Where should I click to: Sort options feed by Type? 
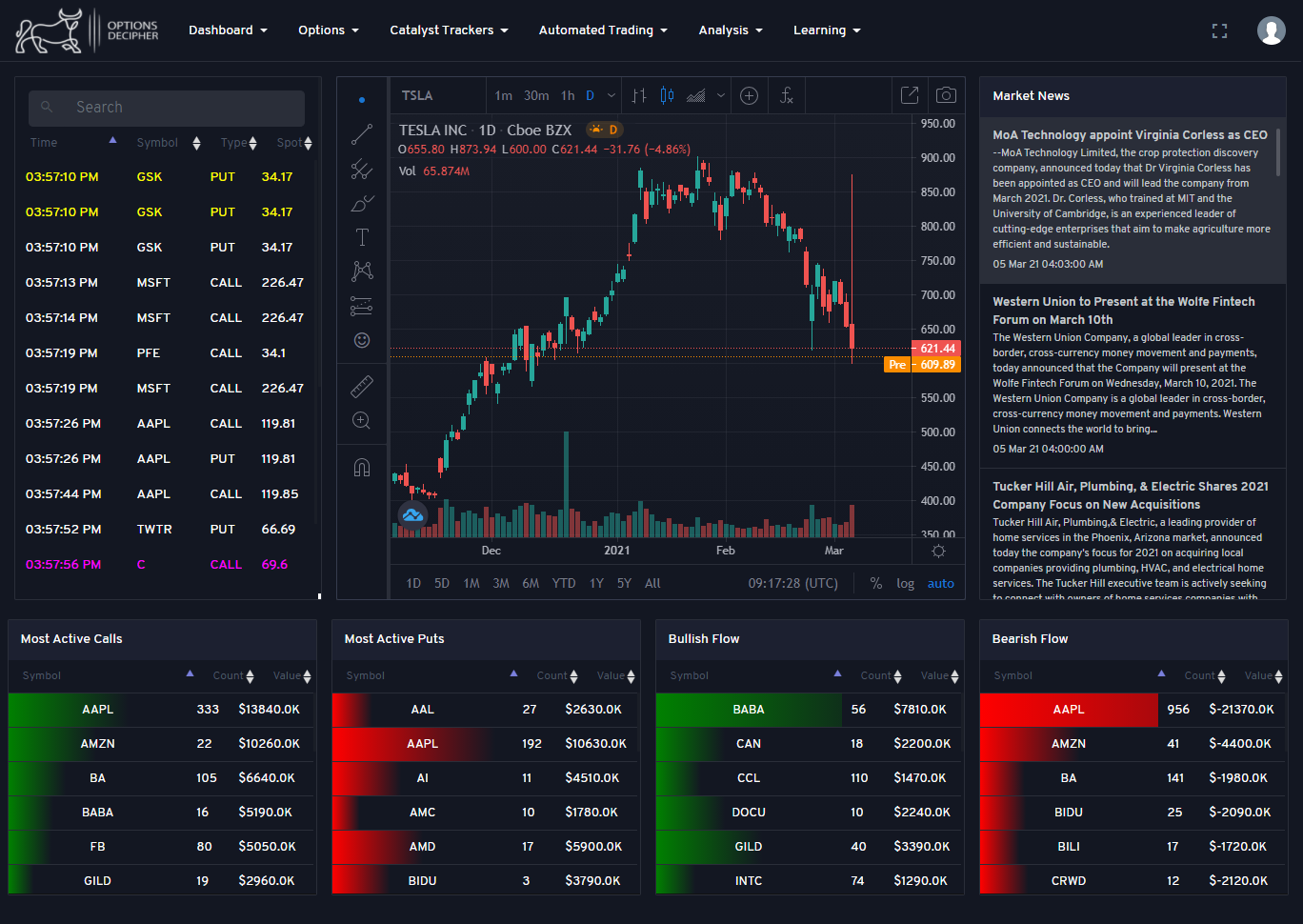[239, 142]
